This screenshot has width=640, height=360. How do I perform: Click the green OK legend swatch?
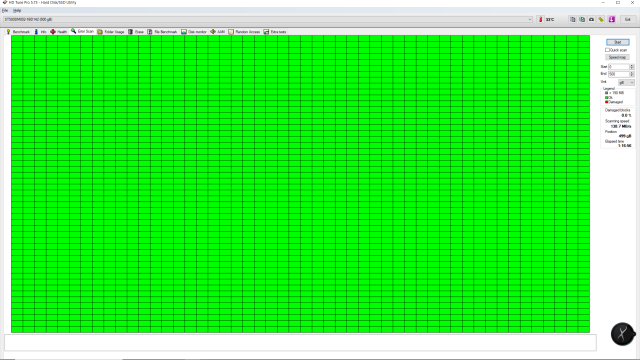coord(607,98)
